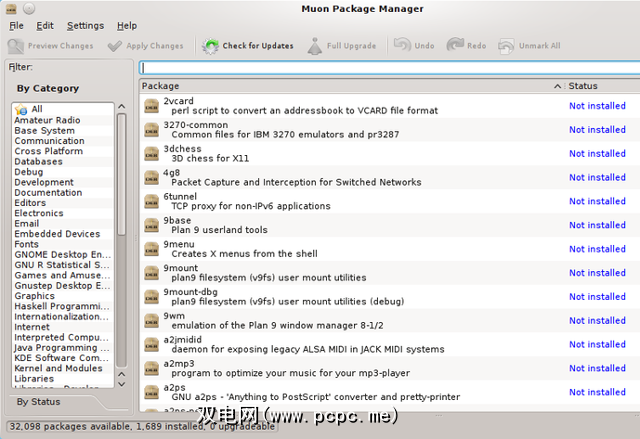Screen dimensions: 640x439
Task: Click the package icon for 9mount
Action: click(151, 273)
